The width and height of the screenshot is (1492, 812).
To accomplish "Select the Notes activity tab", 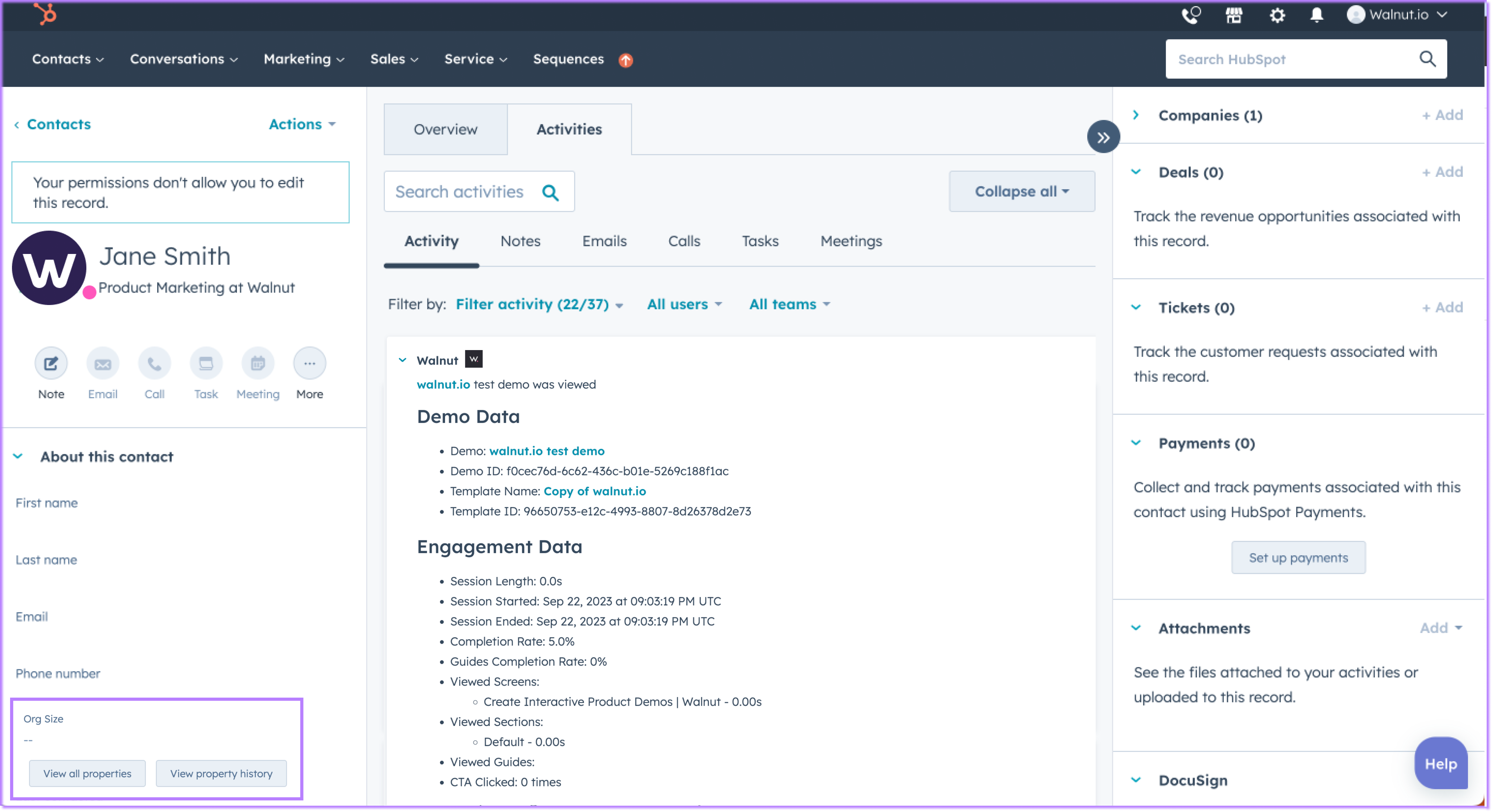I will (x=520, y=241).
